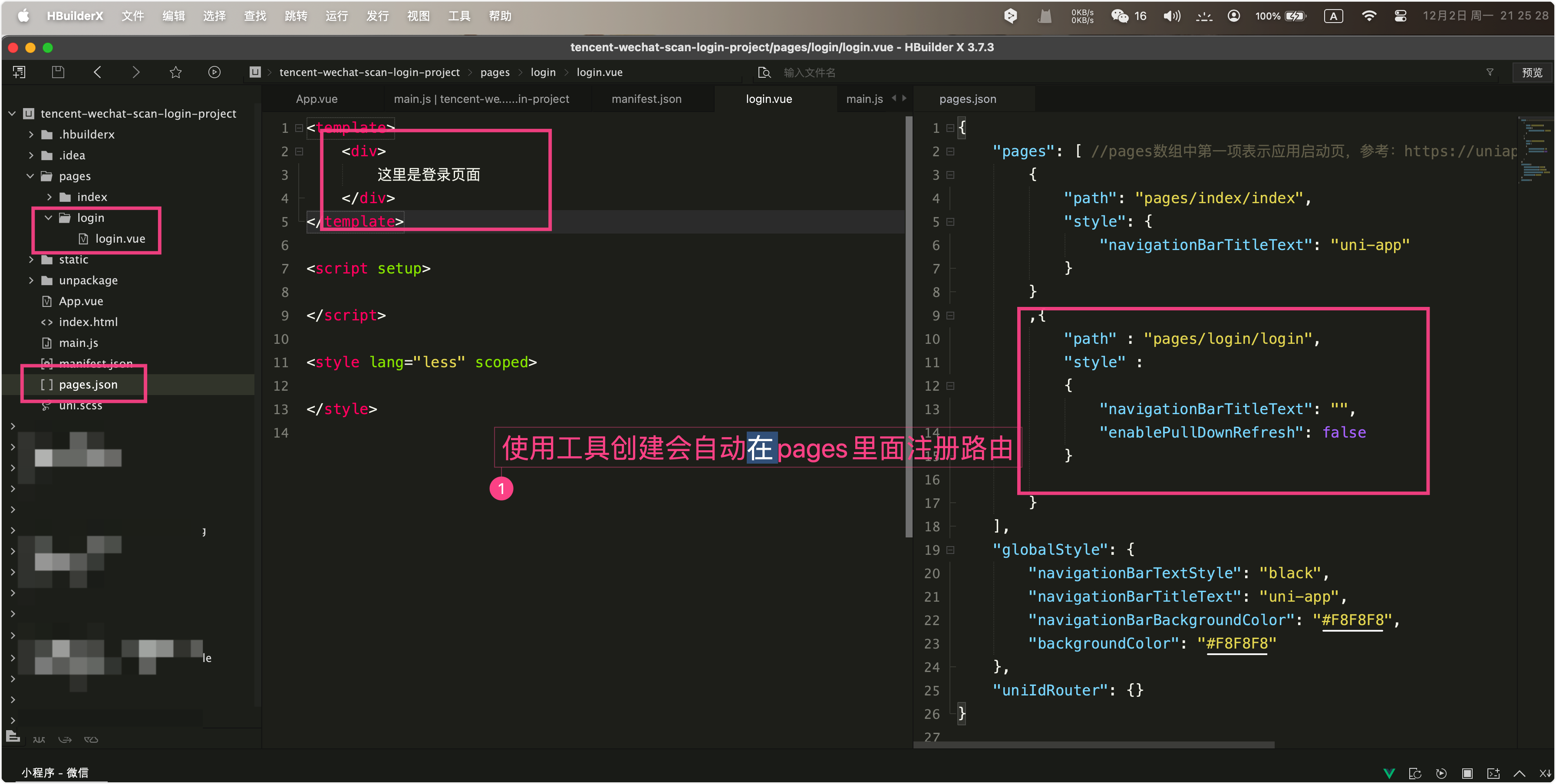Open the 运行 menu
This screenshot has height=784, width=1556.
click(x=336, y=16)
